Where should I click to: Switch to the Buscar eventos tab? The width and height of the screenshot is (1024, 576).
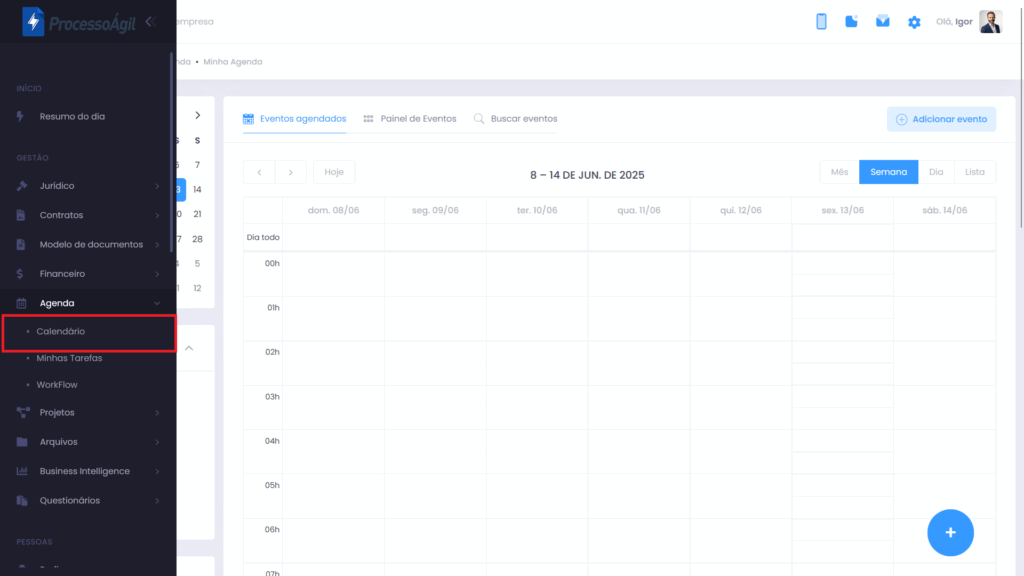[x=515, y=119]
